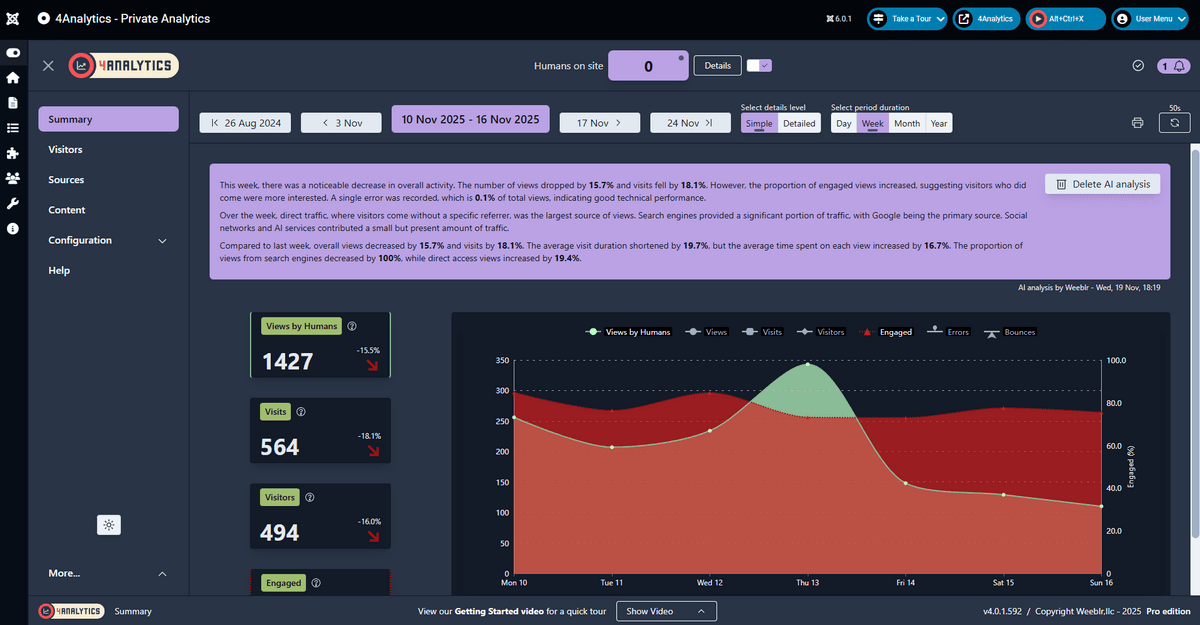
Task: Toggle the theme with the sun icon
Action: point(108,524)
